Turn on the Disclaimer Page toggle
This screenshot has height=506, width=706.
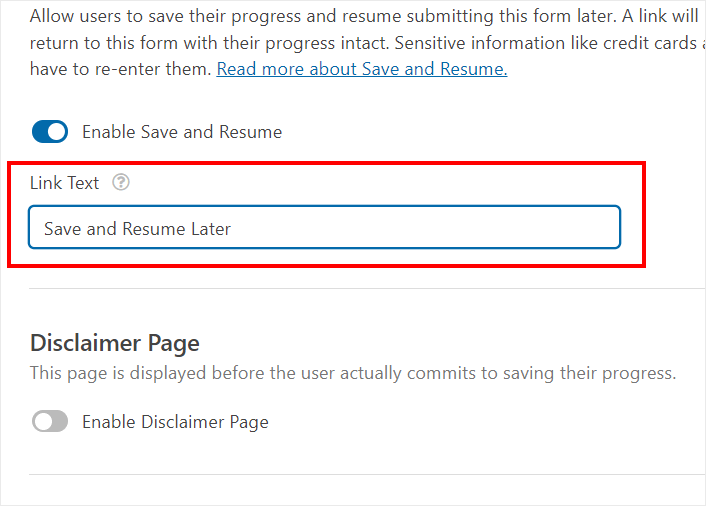pos(50,422)
